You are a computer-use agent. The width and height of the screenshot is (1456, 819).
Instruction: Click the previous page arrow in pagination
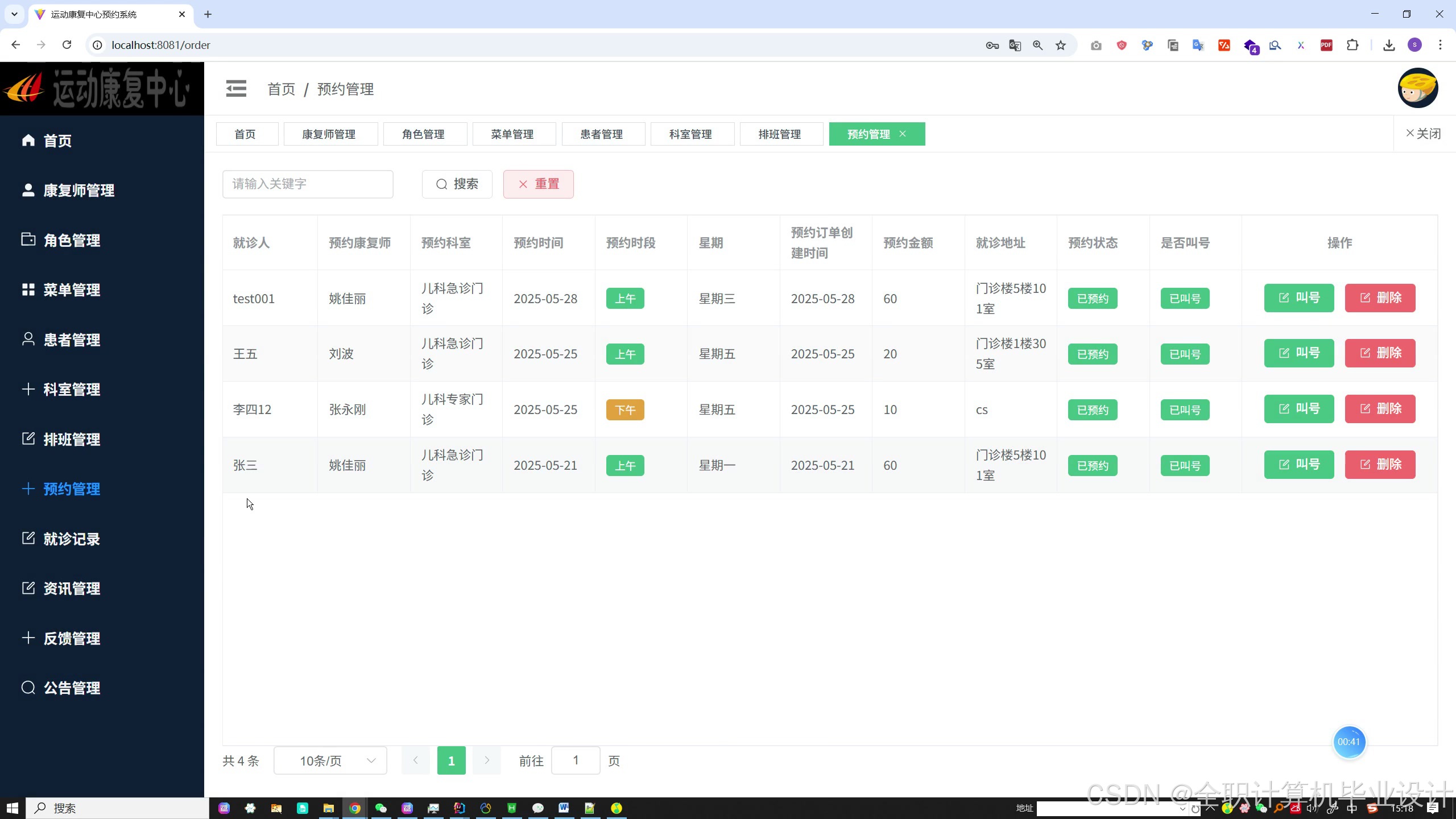click(415, 760)
